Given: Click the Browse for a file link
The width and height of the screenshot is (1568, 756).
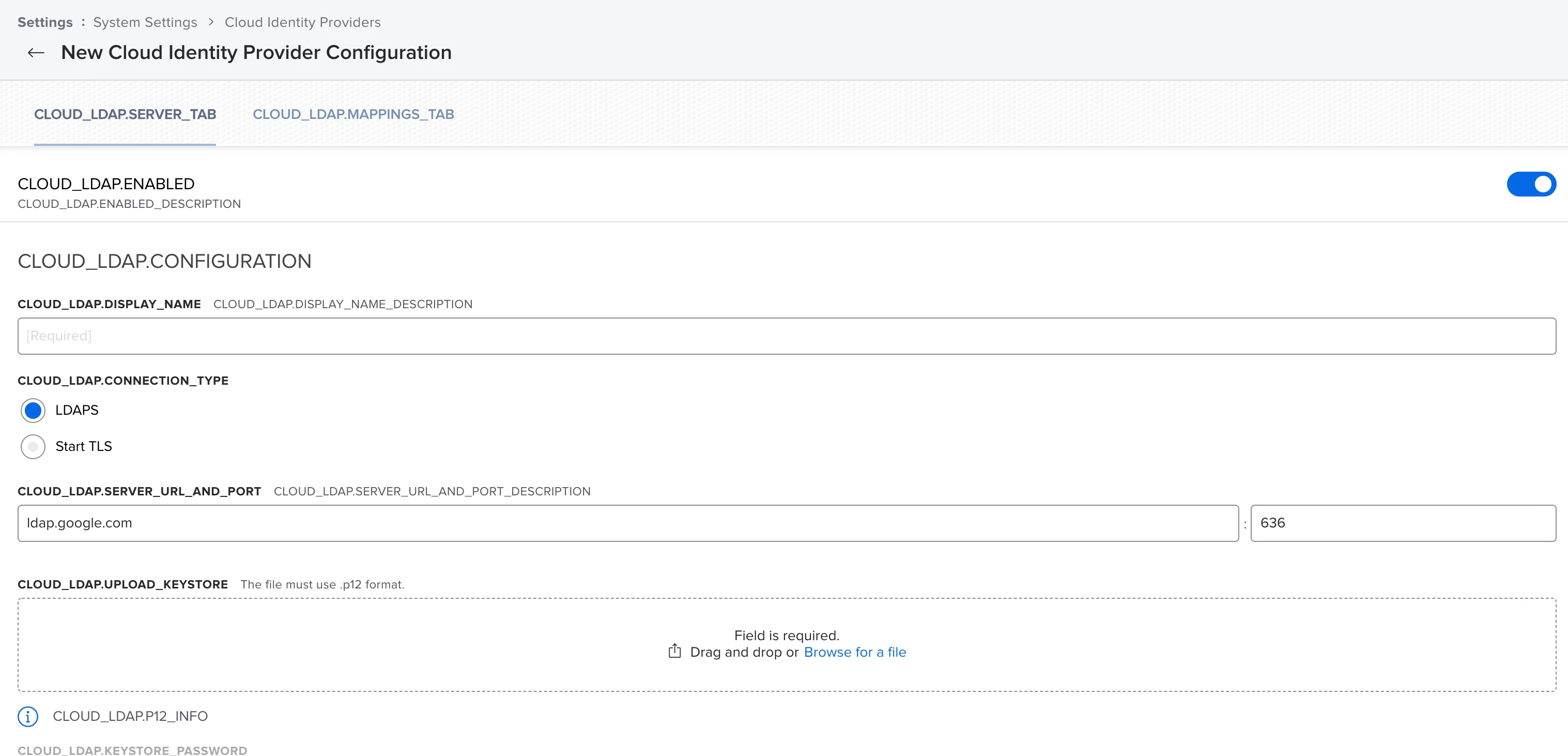Looking at the screenshot, I should (x=855, y=653).
